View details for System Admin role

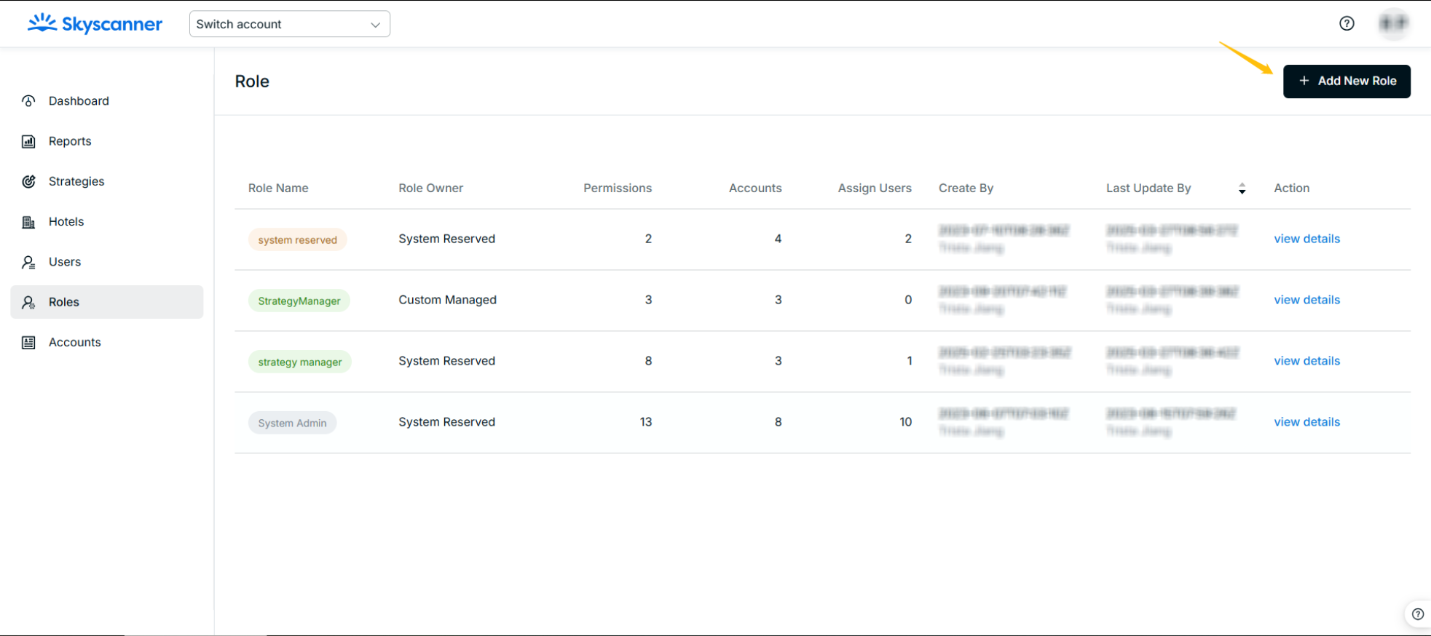pyautogui.click(x=1307, y=422)
